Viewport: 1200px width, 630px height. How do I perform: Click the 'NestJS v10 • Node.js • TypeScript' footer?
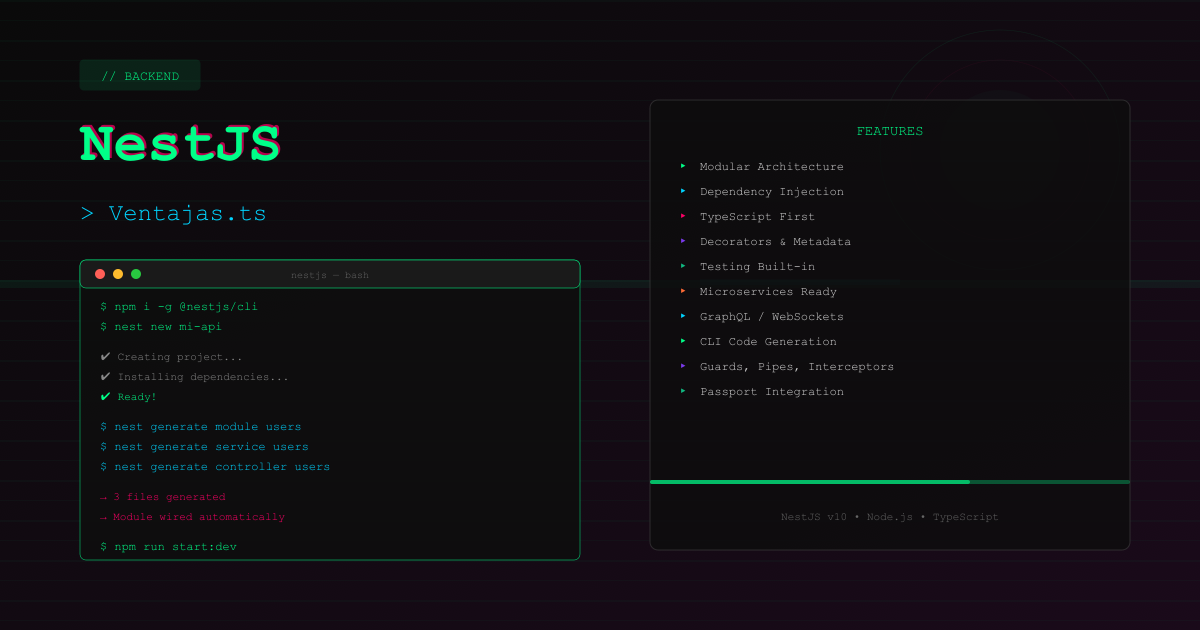(x=890, y=517)
